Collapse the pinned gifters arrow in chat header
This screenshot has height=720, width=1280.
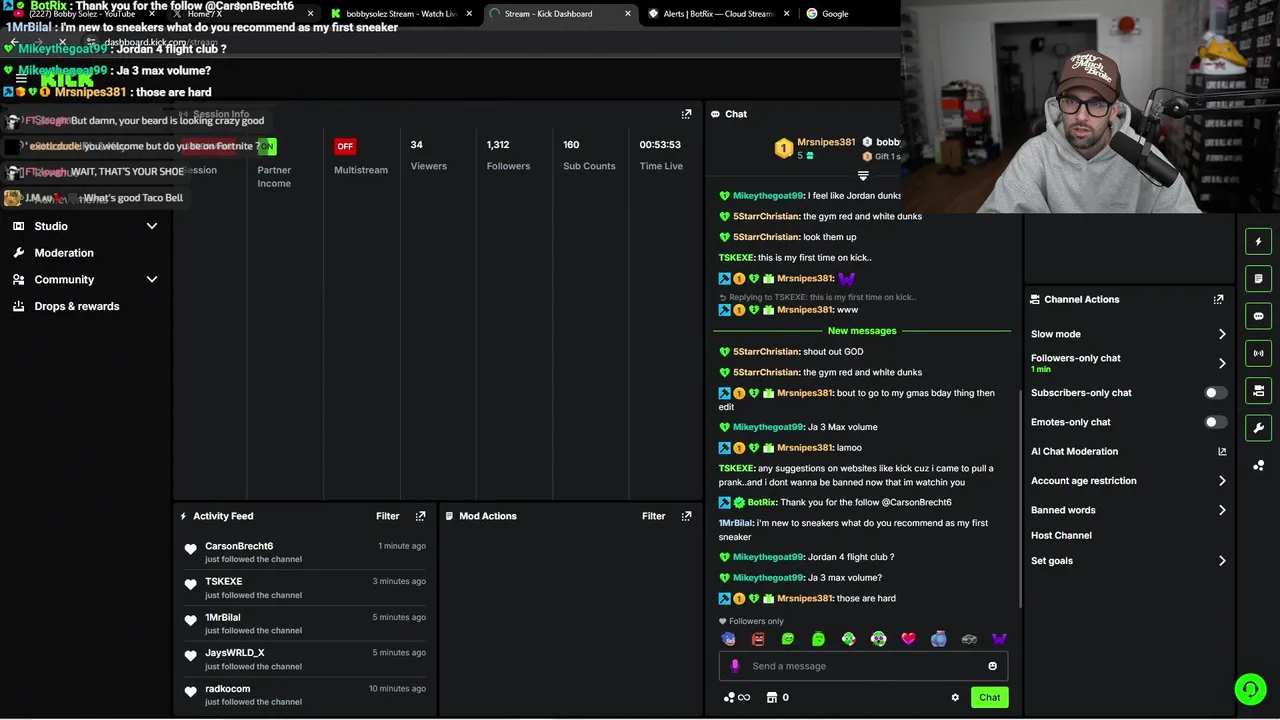pos(863,175)
